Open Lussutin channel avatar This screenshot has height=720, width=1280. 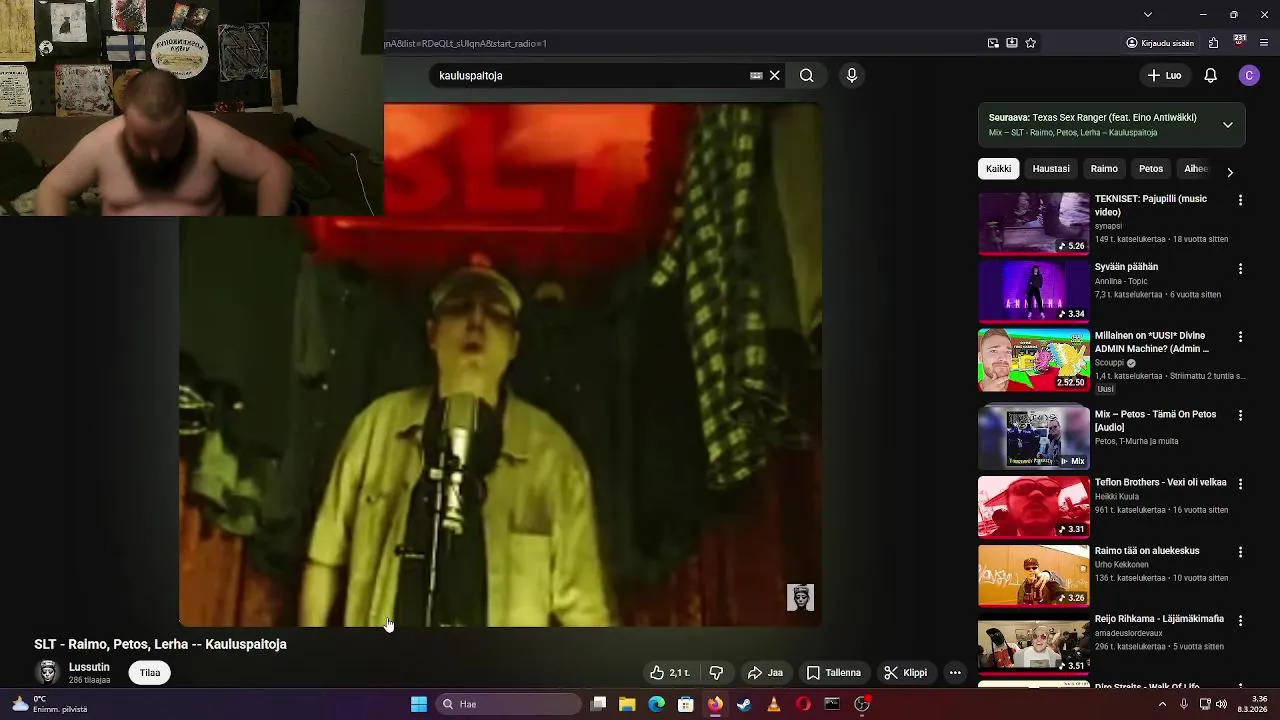click(x=47, y=672)
